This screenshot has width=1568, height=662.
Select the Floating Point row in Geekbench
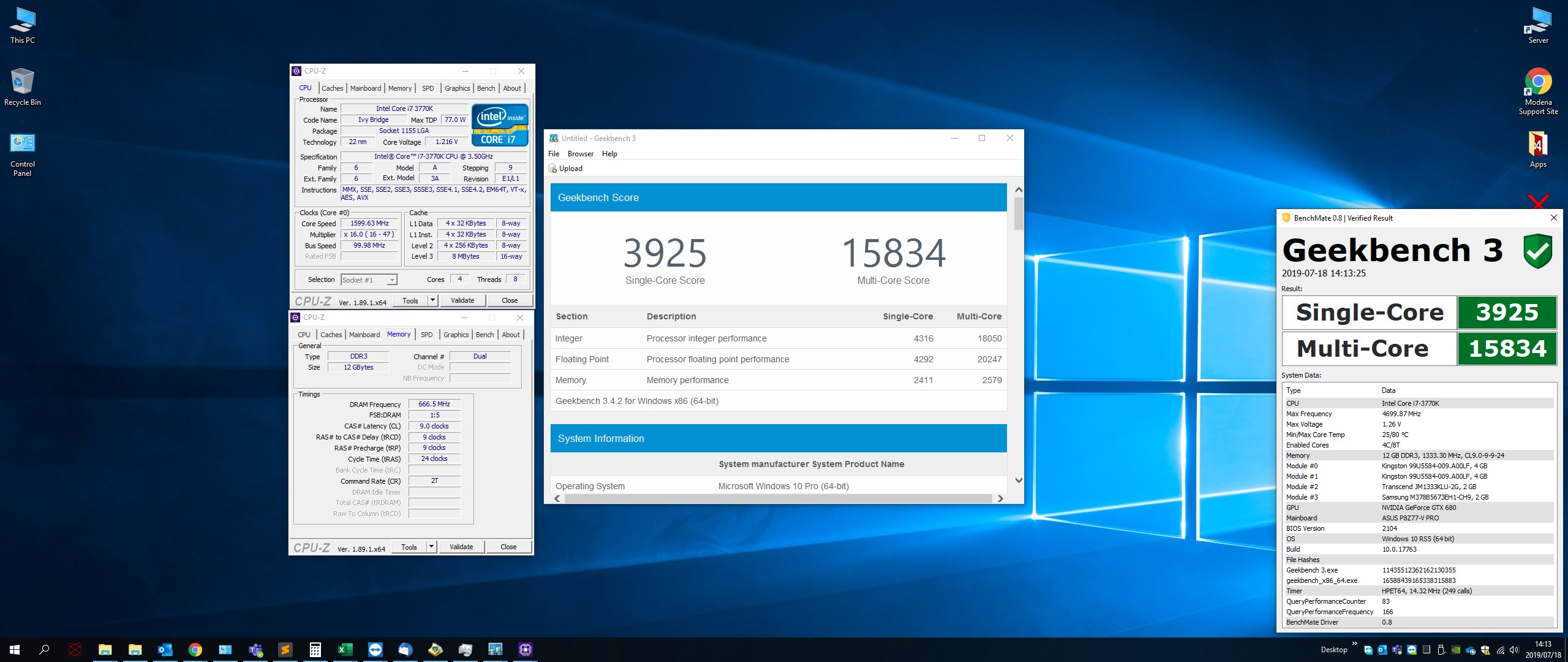coord(778,359)
